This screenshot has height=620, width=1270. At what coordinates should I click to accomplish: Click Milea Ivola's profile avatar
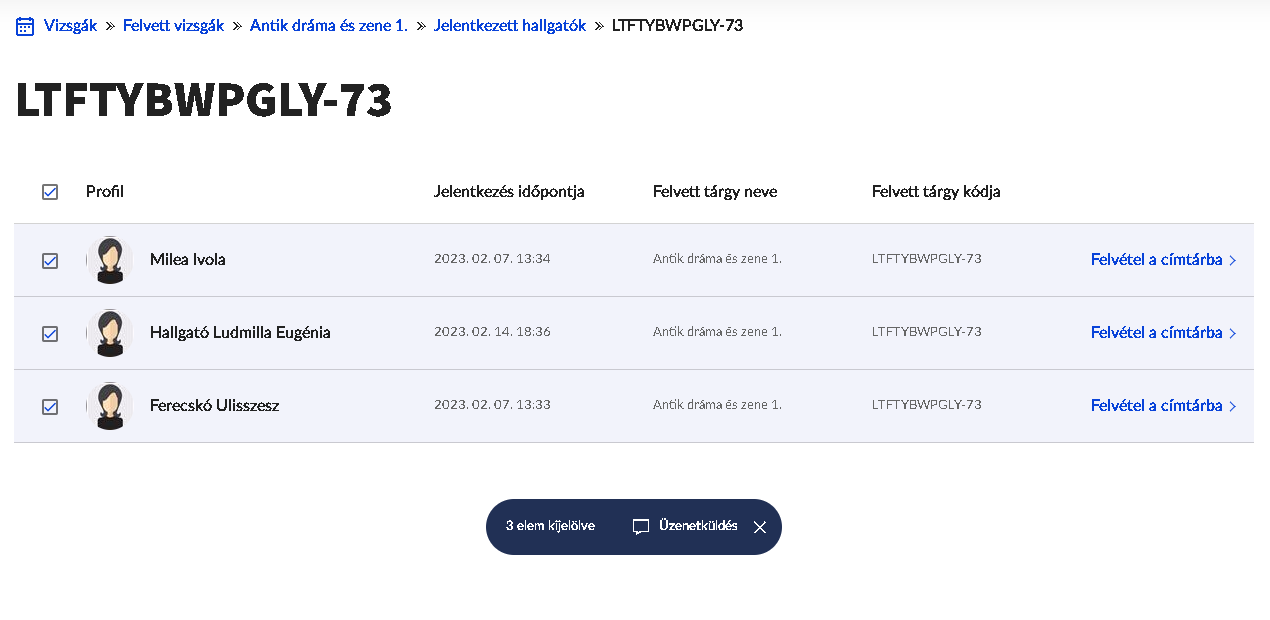click(109, 260)
